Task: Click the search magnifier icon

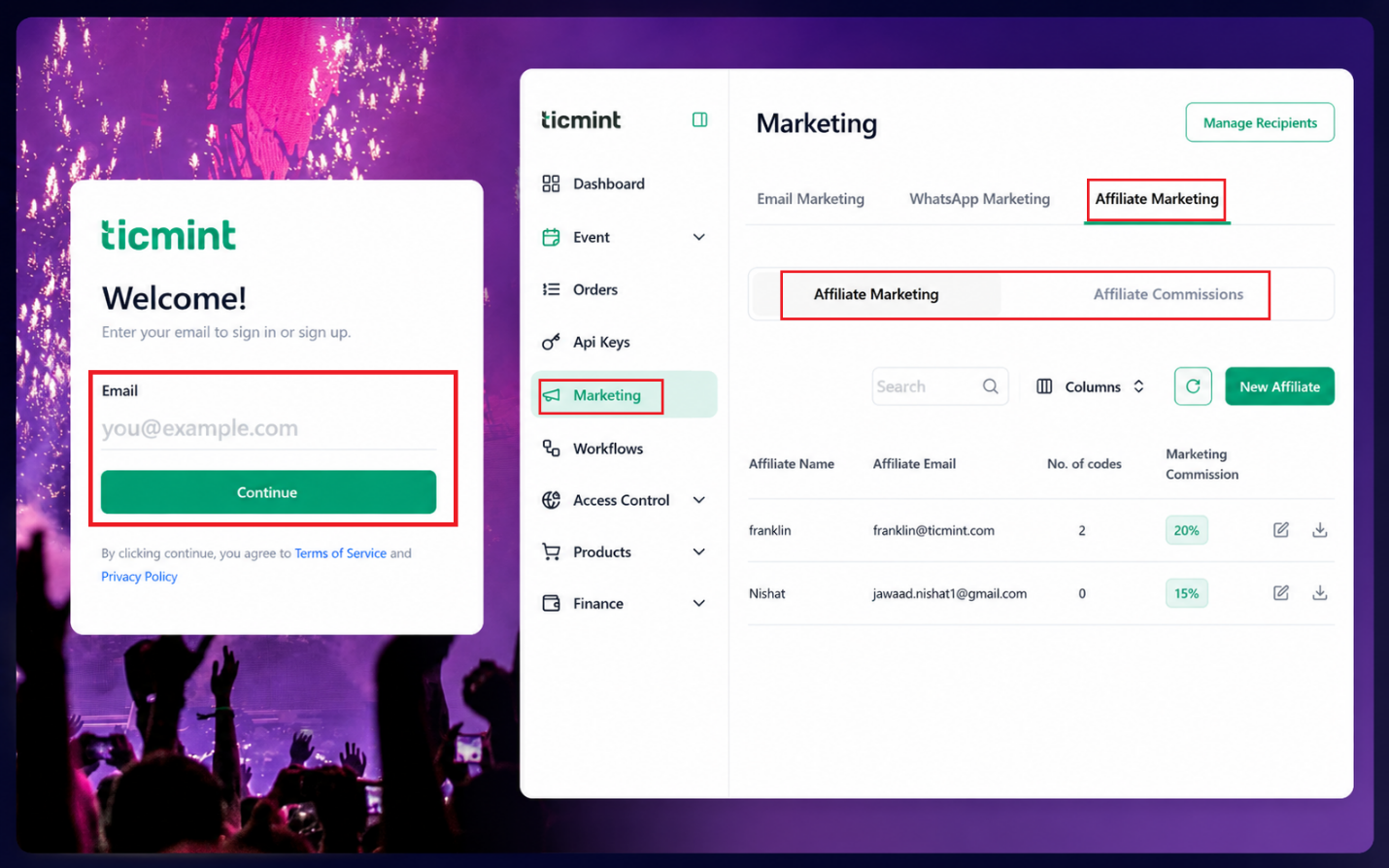Action: [990, 386]
